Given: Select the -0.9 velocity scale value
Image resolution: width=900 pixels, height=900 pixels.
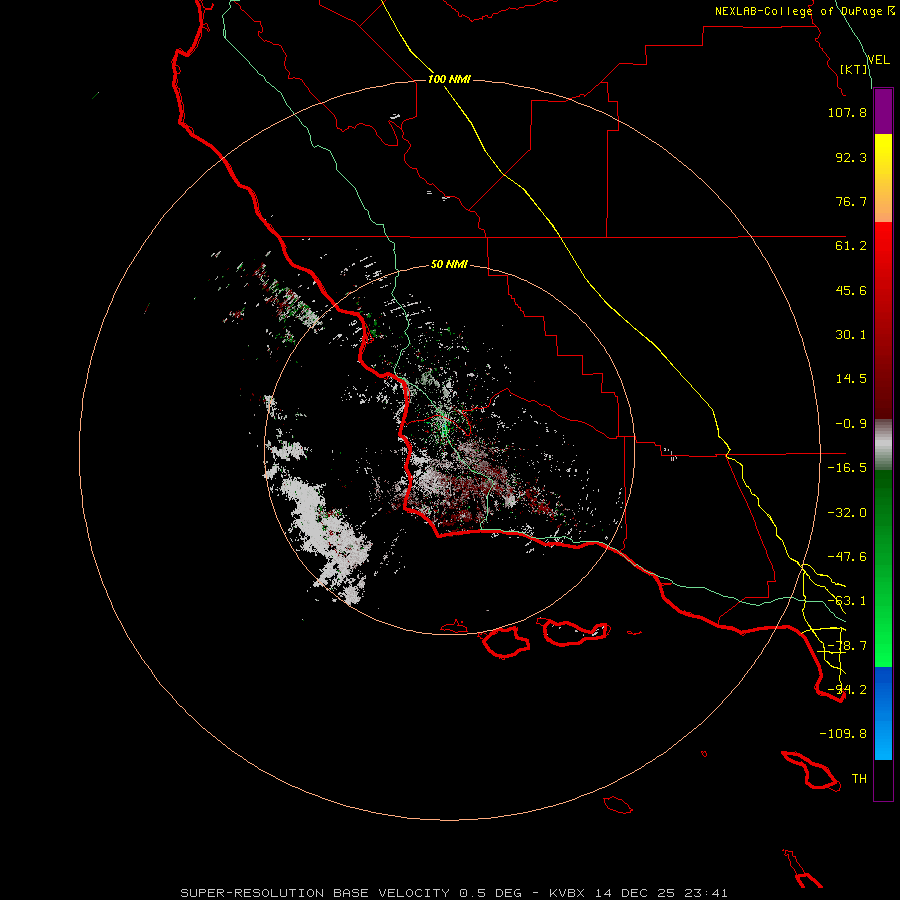Looking at the screenshot, I should 851,424.
